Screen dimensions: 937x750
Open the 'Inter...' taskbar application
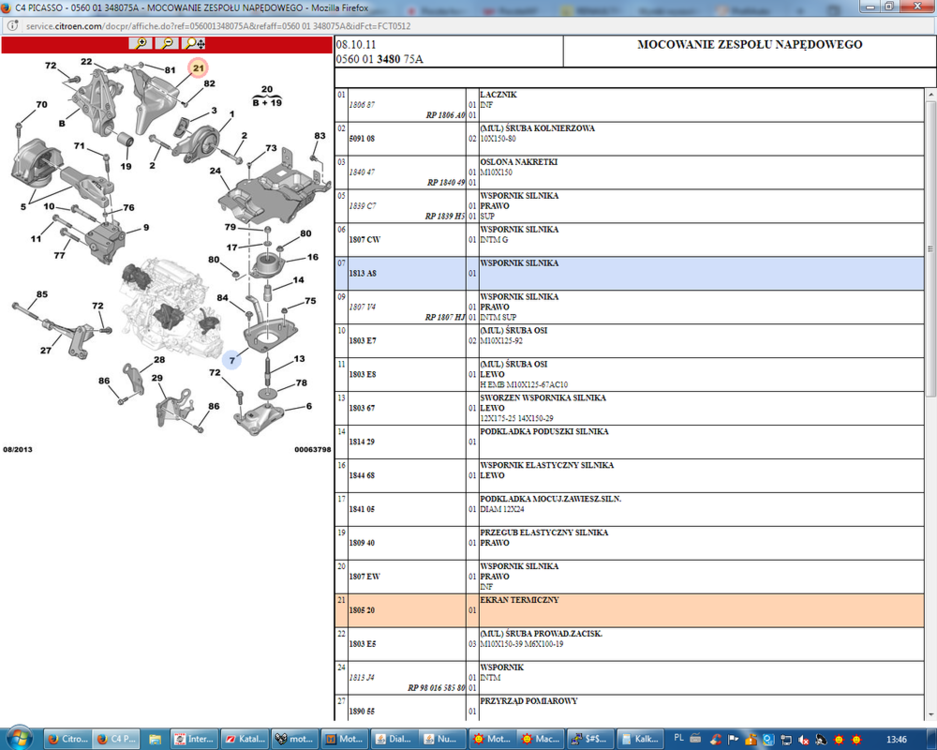tap(194, 739)
